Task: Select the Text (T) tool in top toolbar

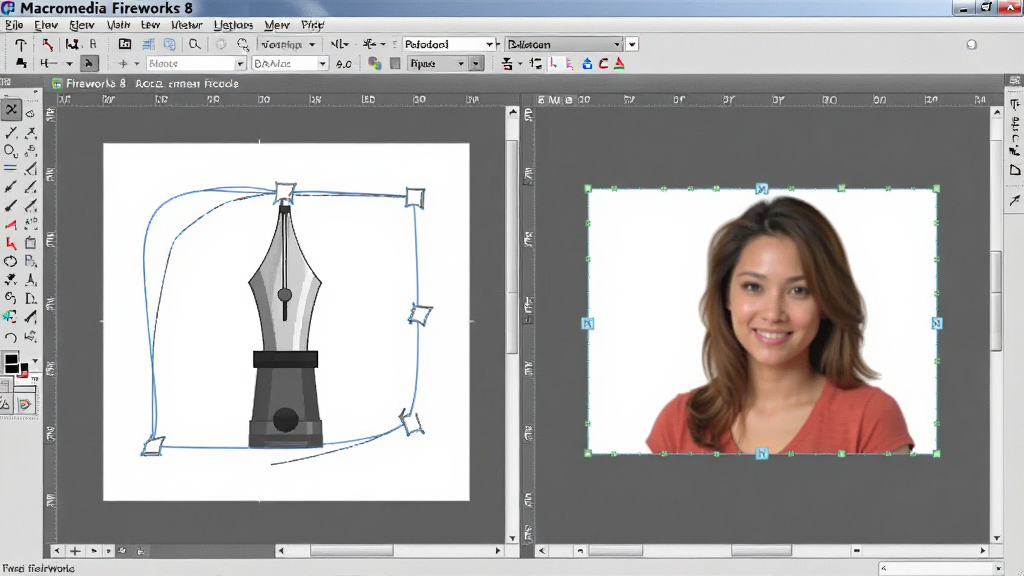Action: 20,44
